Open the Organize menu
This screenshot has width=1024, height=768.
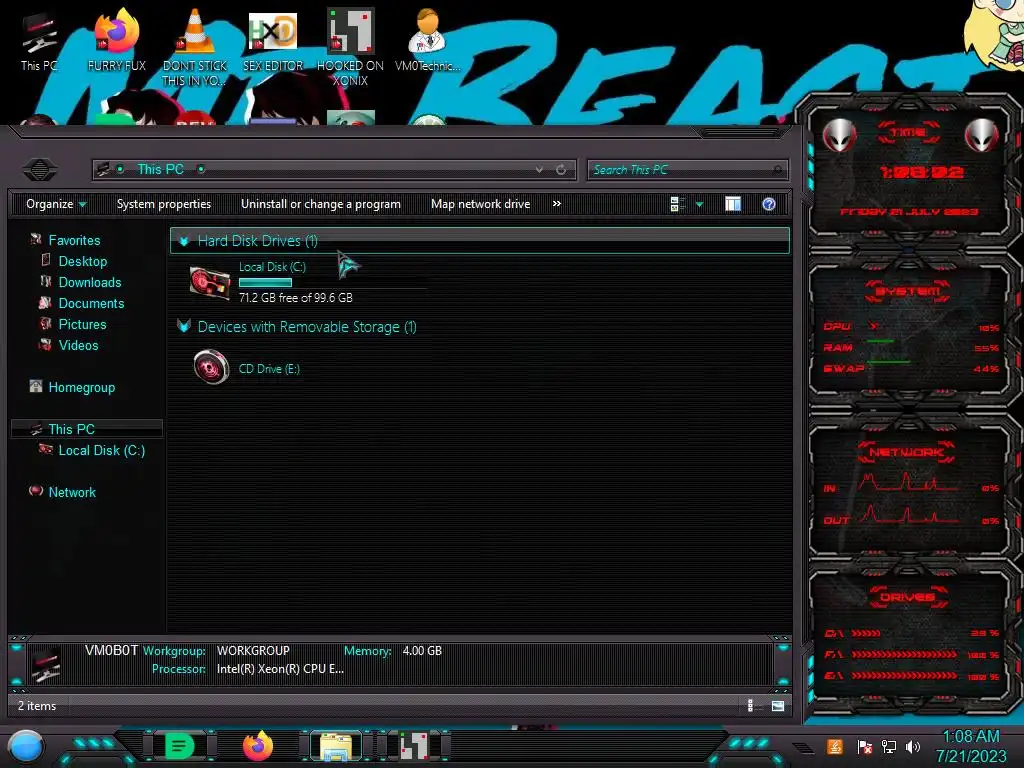point(56,204)
